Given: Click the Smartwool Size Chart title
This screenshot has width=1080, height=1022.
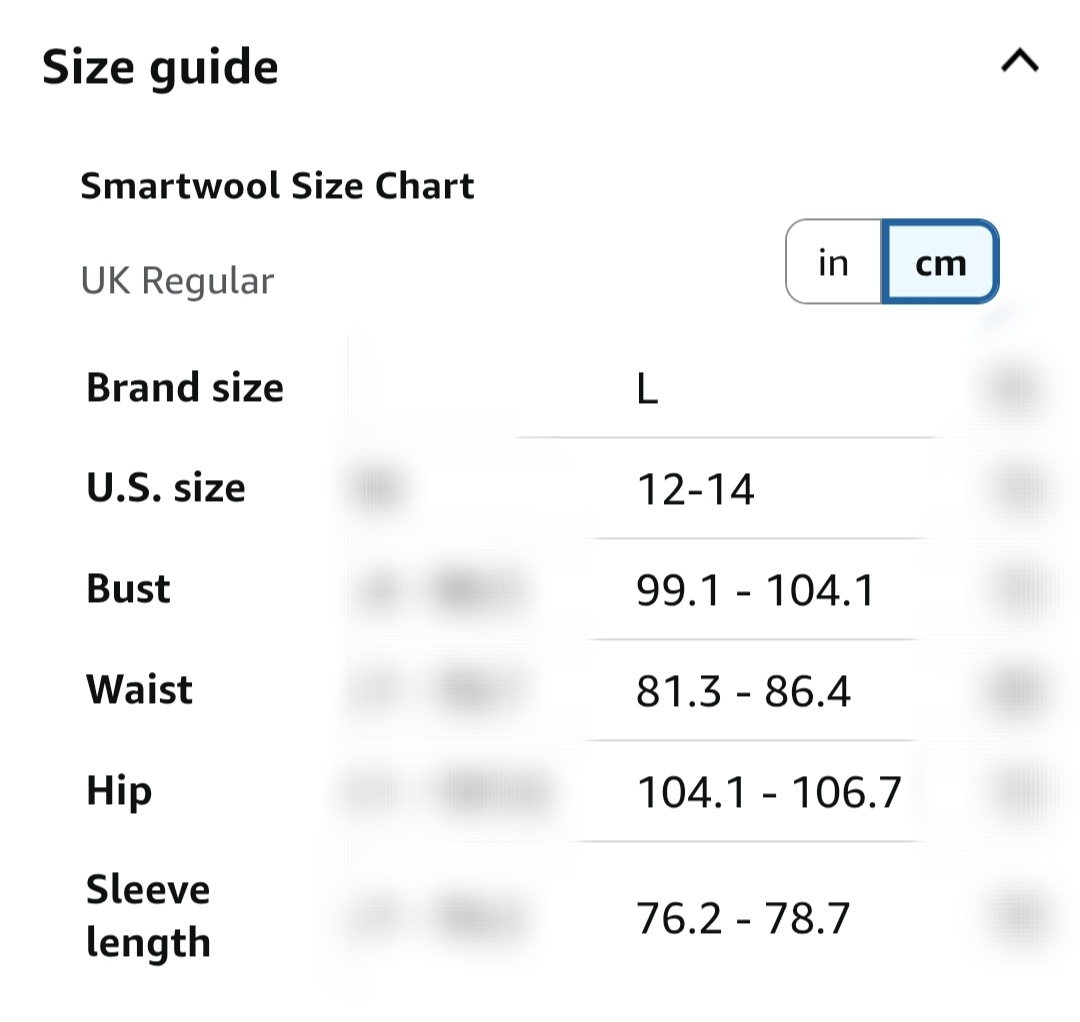Looking at the screenshot, I should click(x=277, y=186).
